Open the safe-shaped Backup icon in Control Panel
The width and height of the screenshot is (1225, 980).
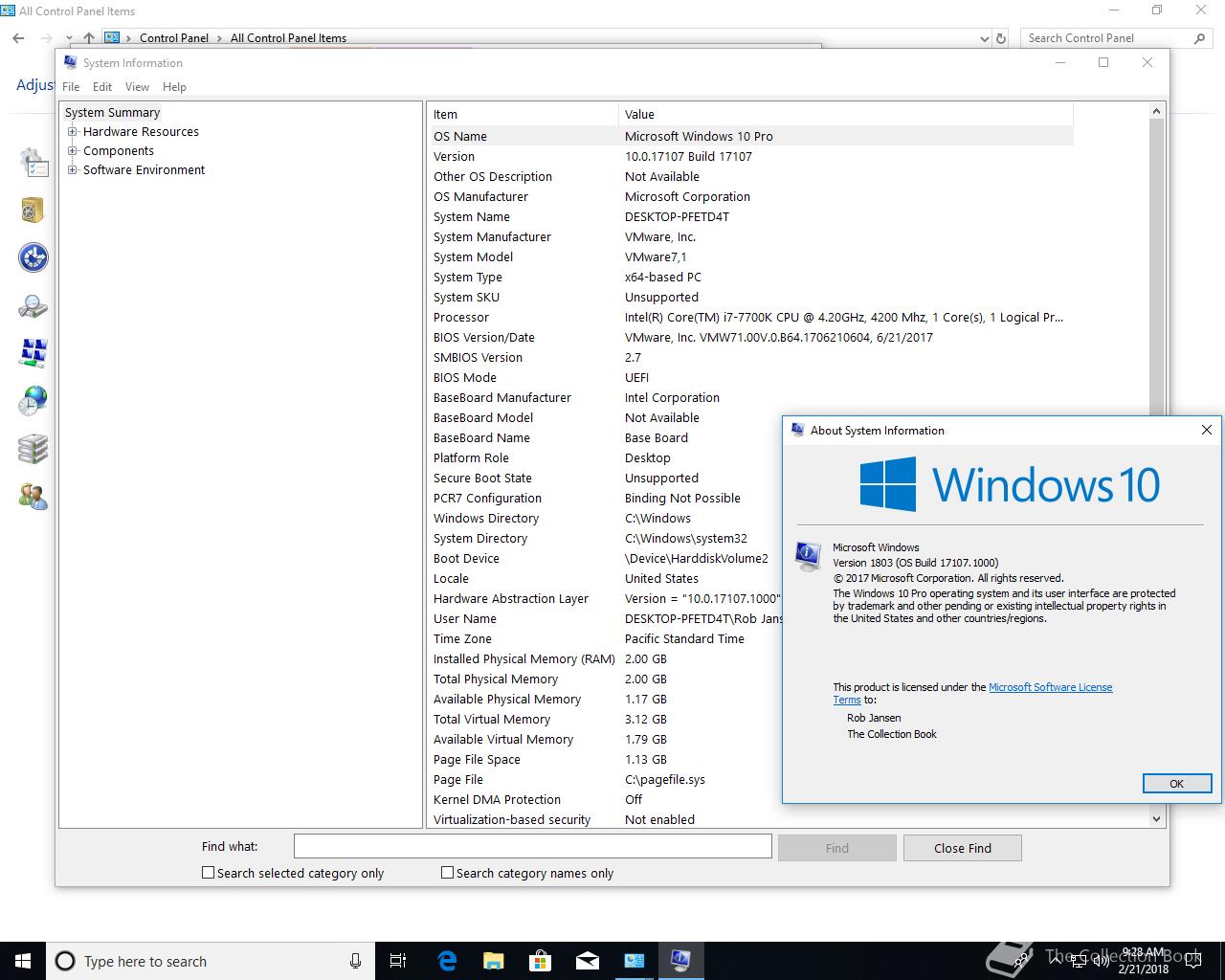click(x=33, y=210)
